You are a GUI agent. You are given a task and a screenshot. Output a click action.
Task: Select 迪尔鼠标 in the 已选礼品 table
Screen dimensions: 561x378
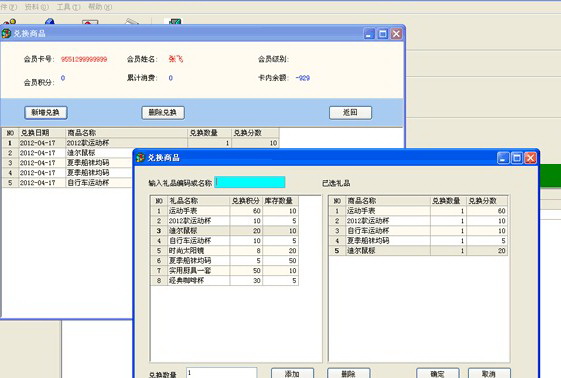(418, 251)
